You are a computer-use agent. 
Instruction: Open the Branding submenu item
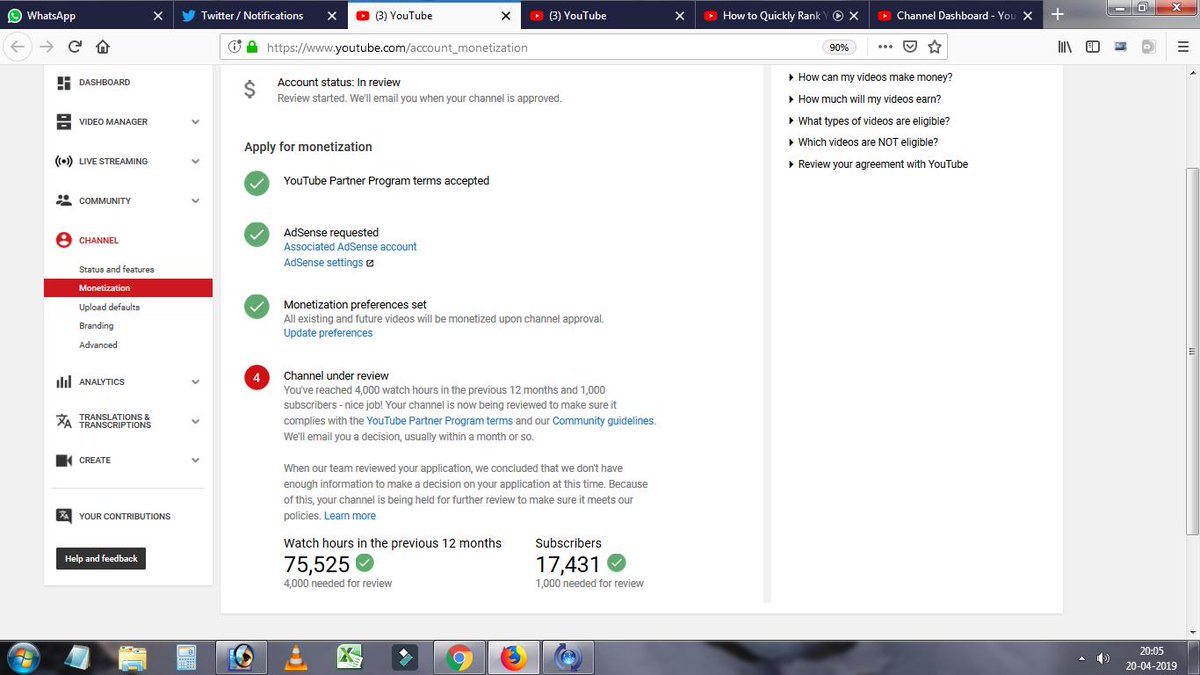tap(97, 326)
